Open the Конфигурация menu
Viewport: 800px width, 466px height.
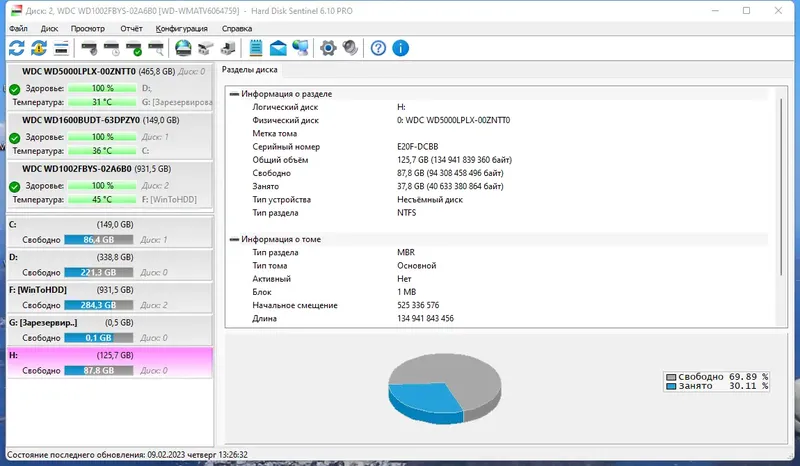182,29
